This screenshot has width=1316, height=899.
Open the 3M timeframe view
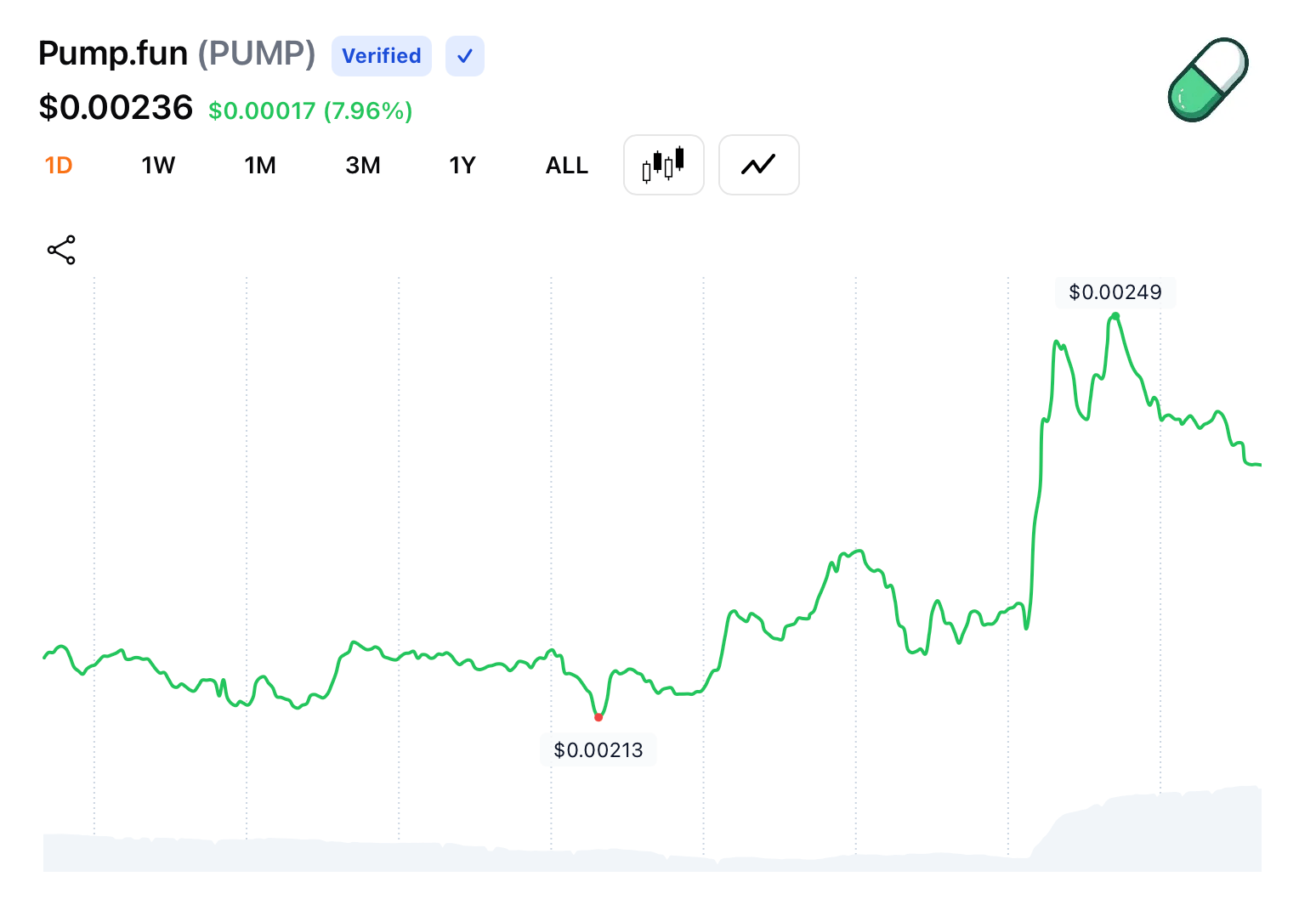363,165
